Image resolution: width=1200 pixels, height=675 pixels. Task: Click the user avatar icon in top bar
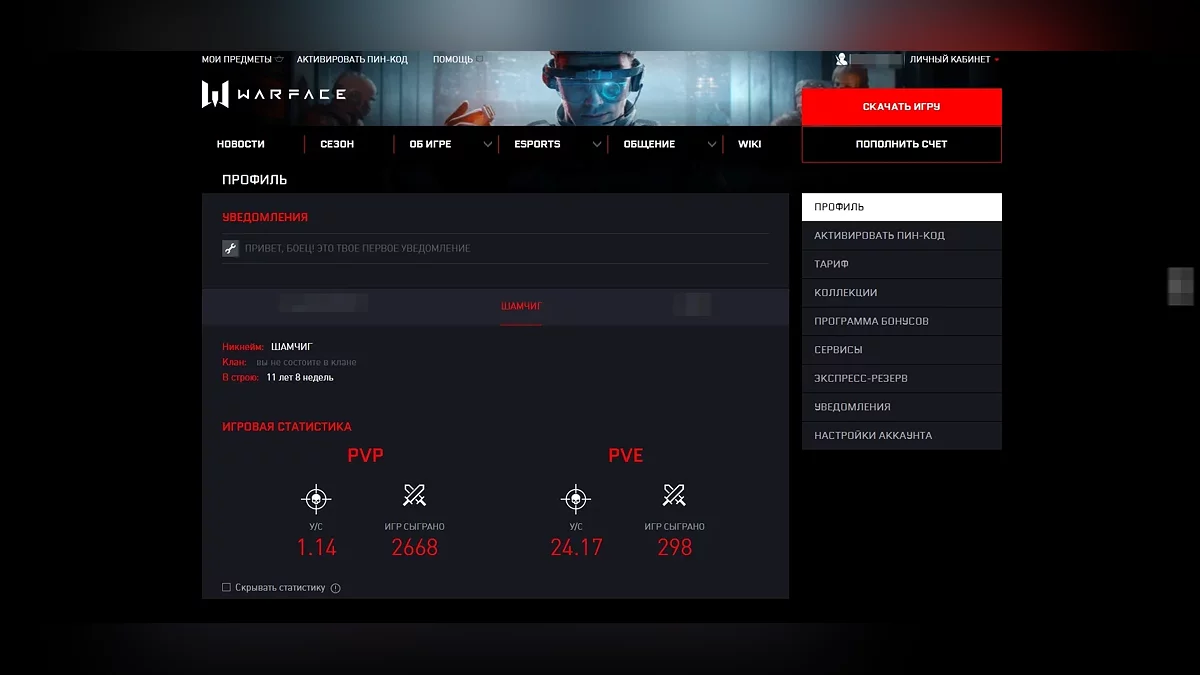point(841,60)
